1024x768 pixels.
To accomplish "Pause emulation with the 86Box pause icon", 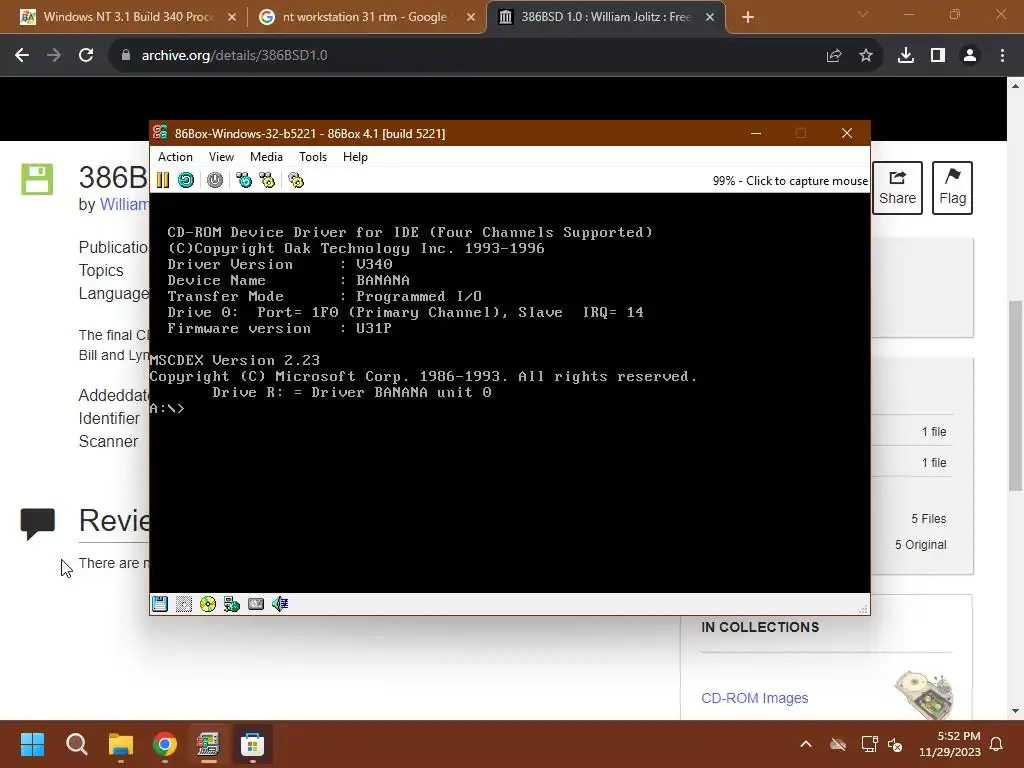I will [x=163, y=180].
